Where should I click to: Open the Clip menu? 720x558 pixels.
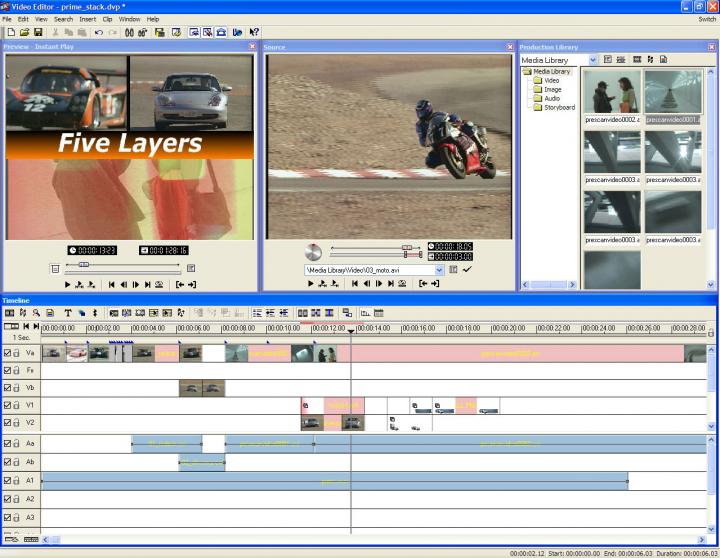108,19
